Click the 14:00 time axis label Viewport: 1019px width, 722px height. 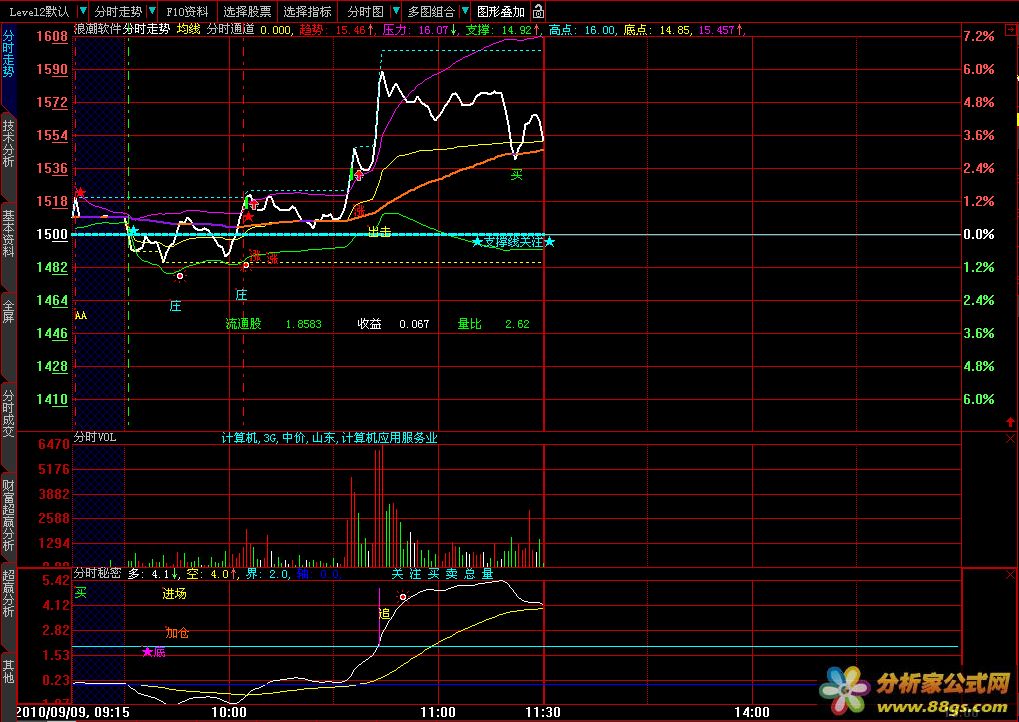752,712
